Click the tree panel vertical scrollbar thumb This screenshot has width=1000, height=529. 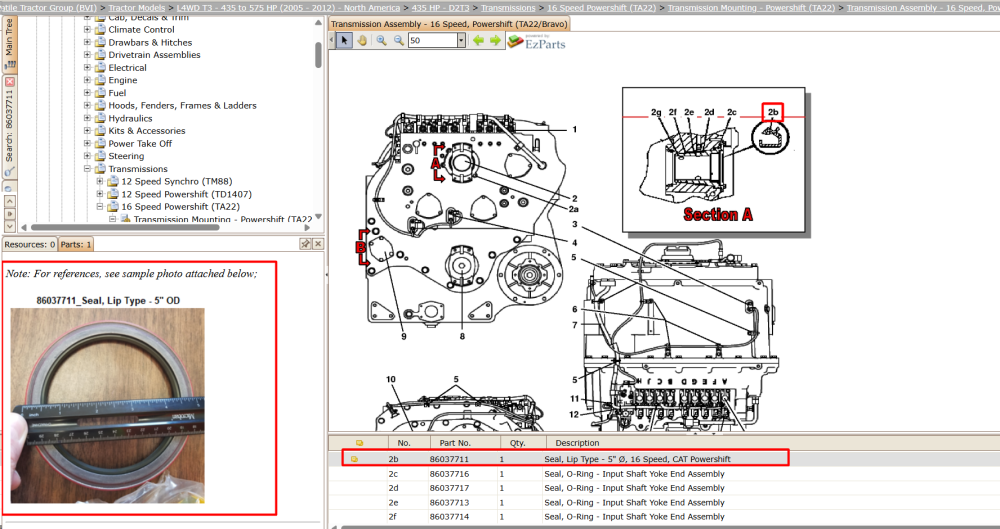click(x=318, y=55)
